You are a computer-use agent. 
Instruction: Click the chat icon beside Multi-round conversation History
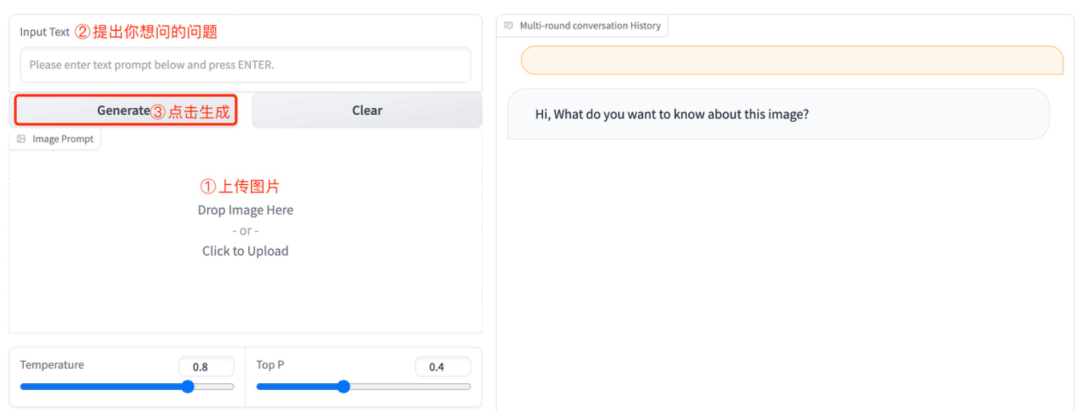508,25
